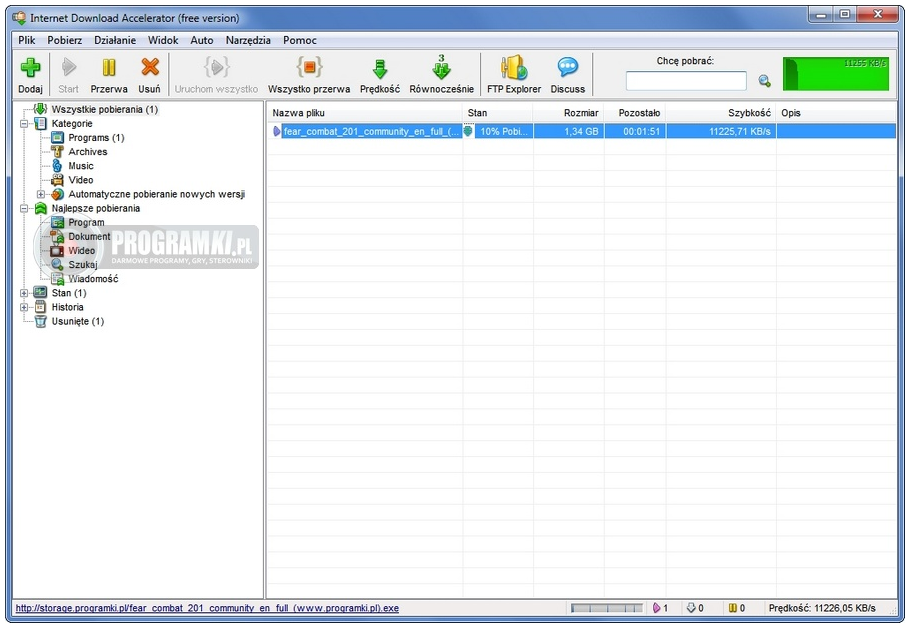Viewport: 909px width, 628px height.
Task: Select Program under Najlepsze pobierania
Action: point(86,222)
